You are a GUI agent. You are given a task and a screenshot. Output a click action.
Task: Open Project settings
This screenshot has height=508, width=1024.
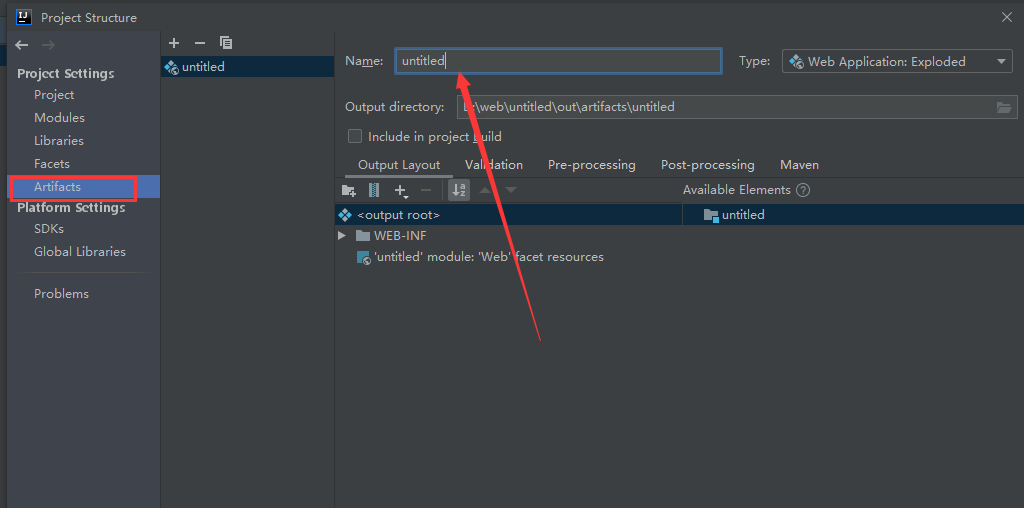click(54, 95)
